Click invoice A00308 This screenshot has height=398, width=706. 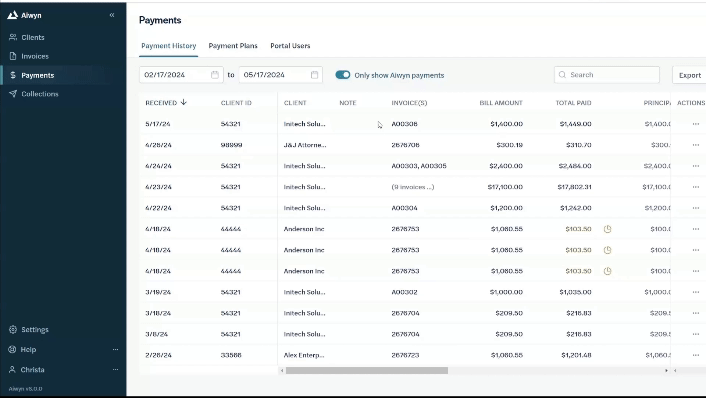coord(404,124)
